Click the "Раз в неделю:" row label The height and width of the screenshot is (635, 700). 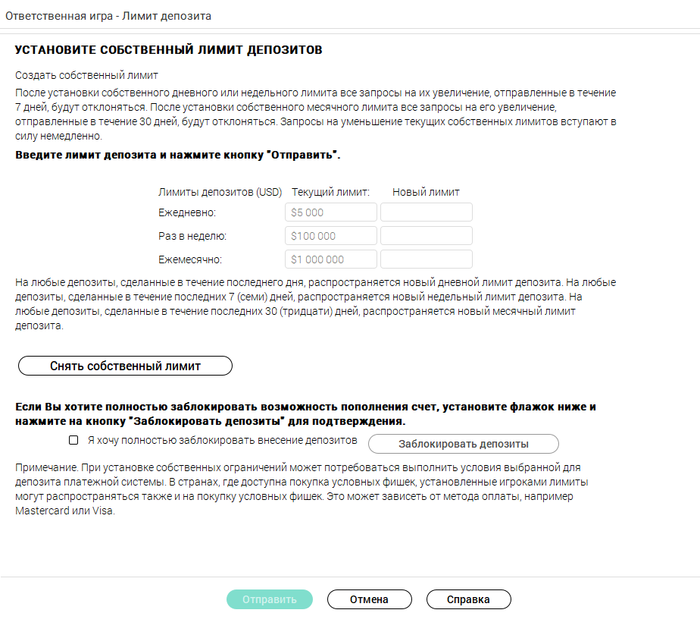click(x=193, y=236)
